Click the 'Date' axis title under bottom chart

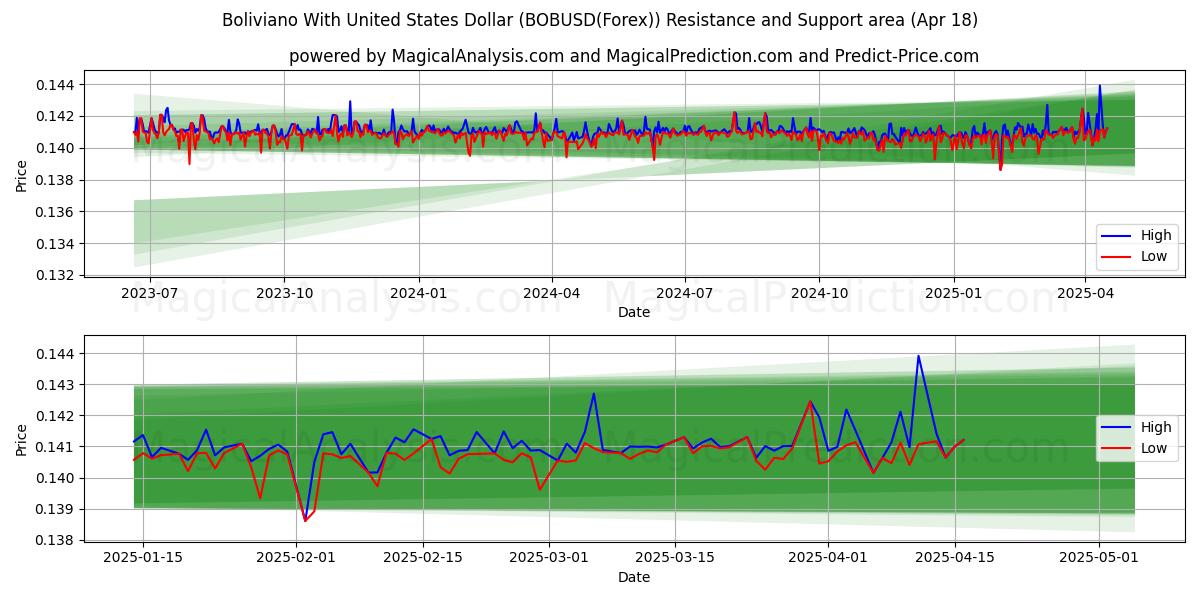634,577
